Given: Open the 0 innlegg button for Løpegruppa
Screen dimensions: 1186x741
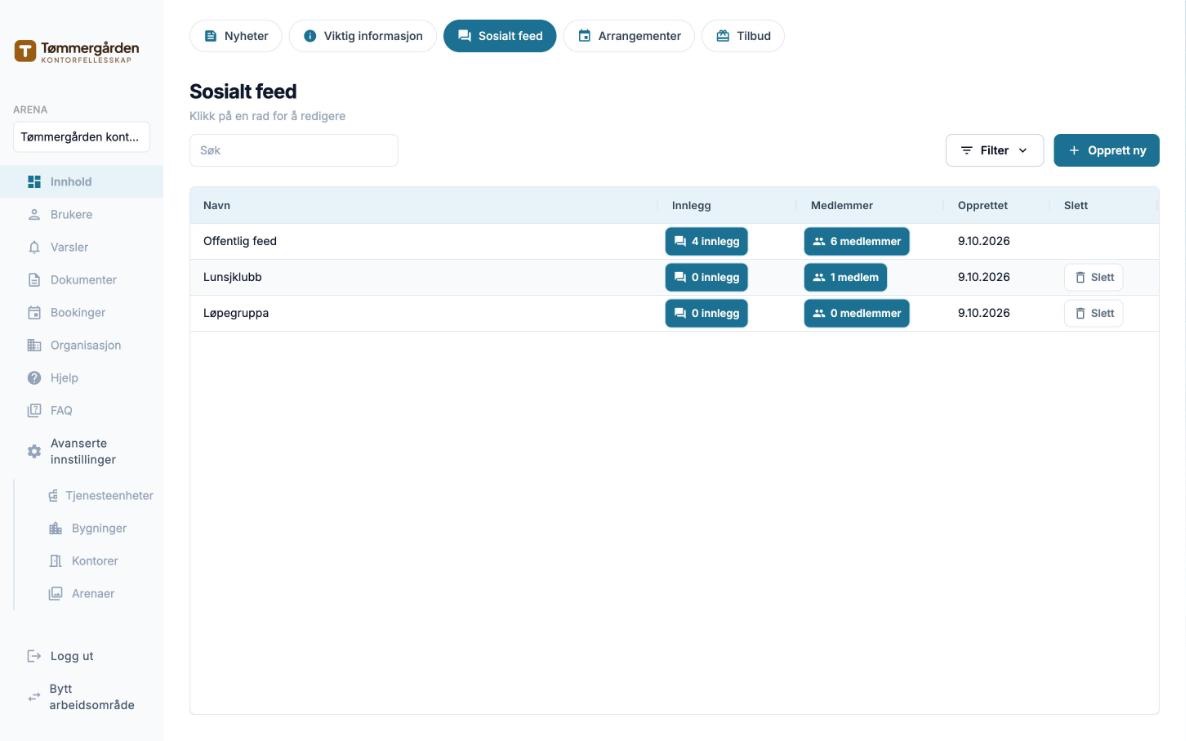Looking at the screenshot, I should (706, 313).
